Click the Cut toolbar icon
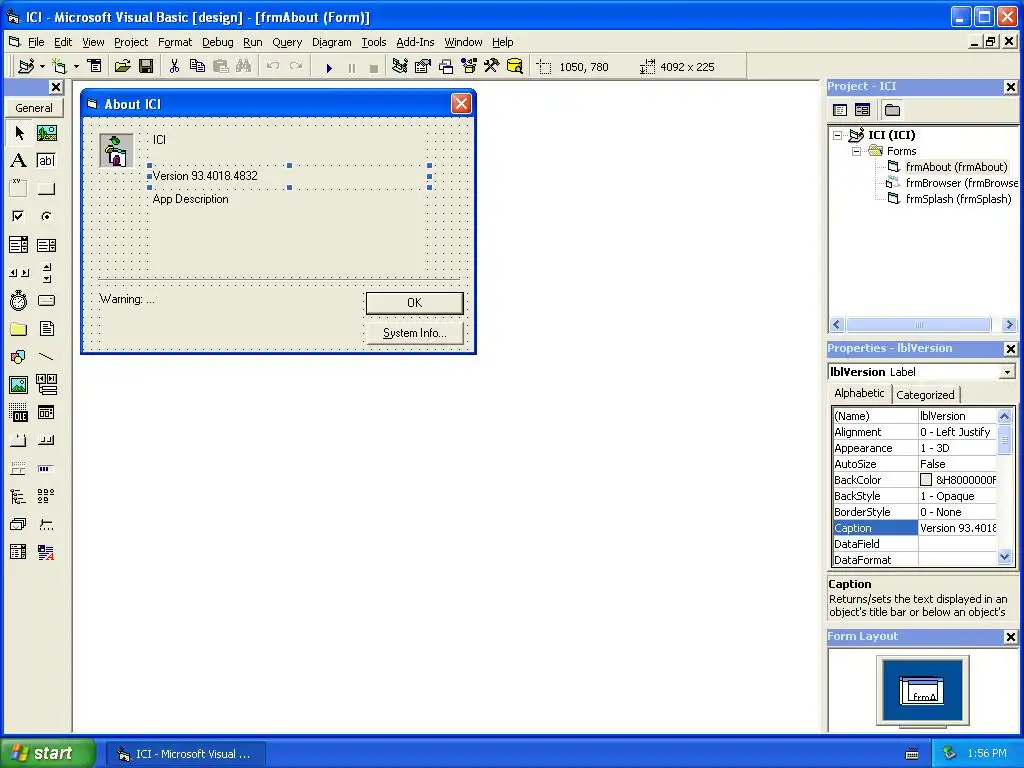This screenshot has height=768, width=1024. pos(174,66)
